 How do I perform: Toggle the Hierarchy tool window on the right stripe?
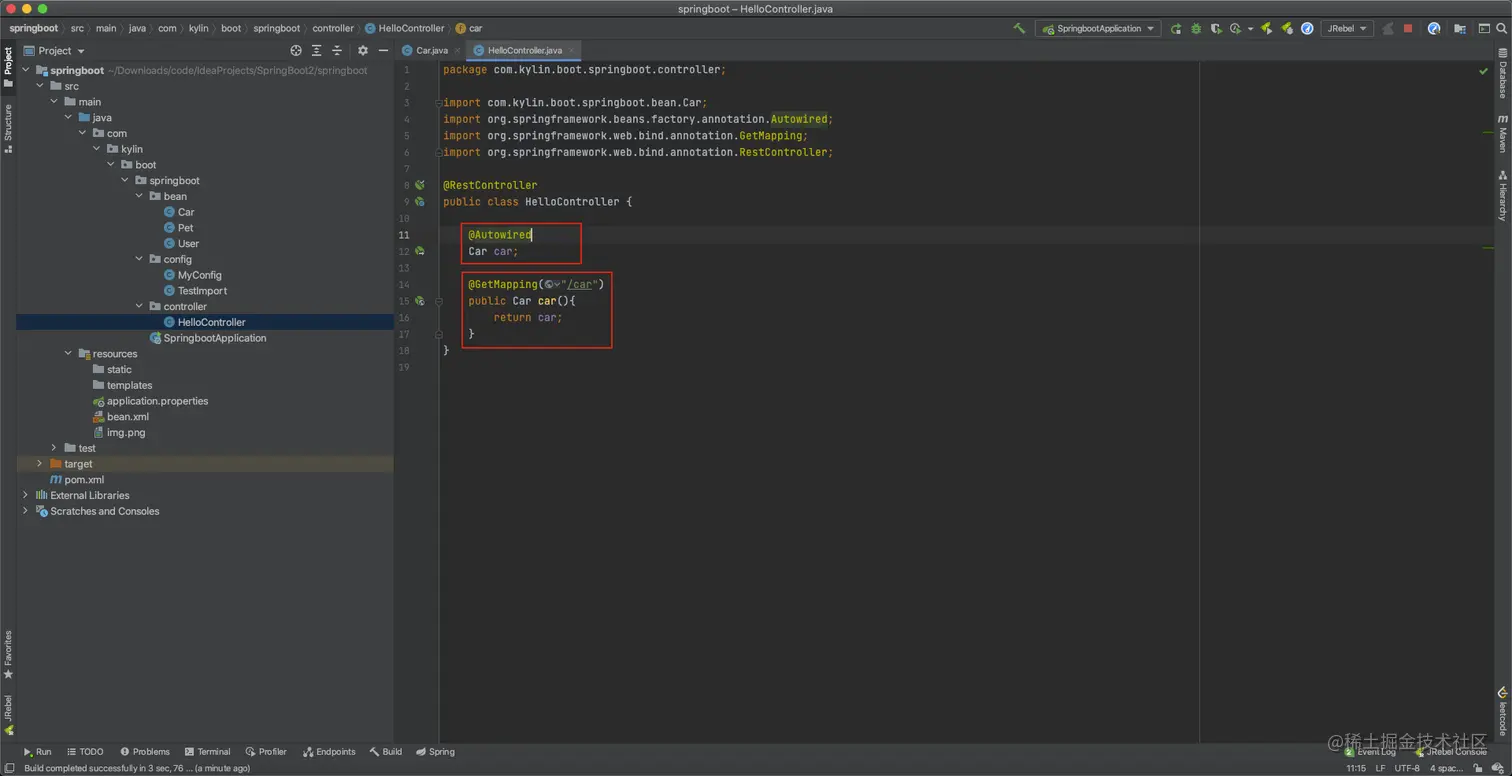[x=1502, y=195]
